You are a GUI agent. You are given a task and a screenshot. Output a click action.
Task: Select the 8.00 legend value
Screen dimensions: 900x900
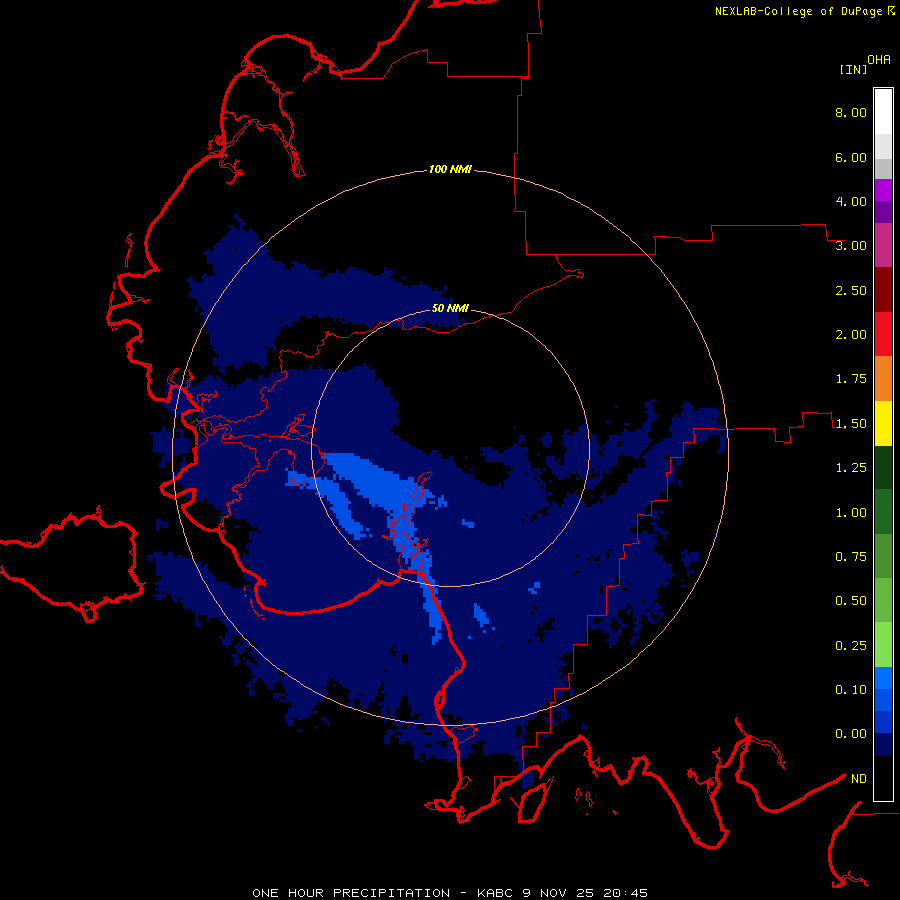tap(851, 112)
